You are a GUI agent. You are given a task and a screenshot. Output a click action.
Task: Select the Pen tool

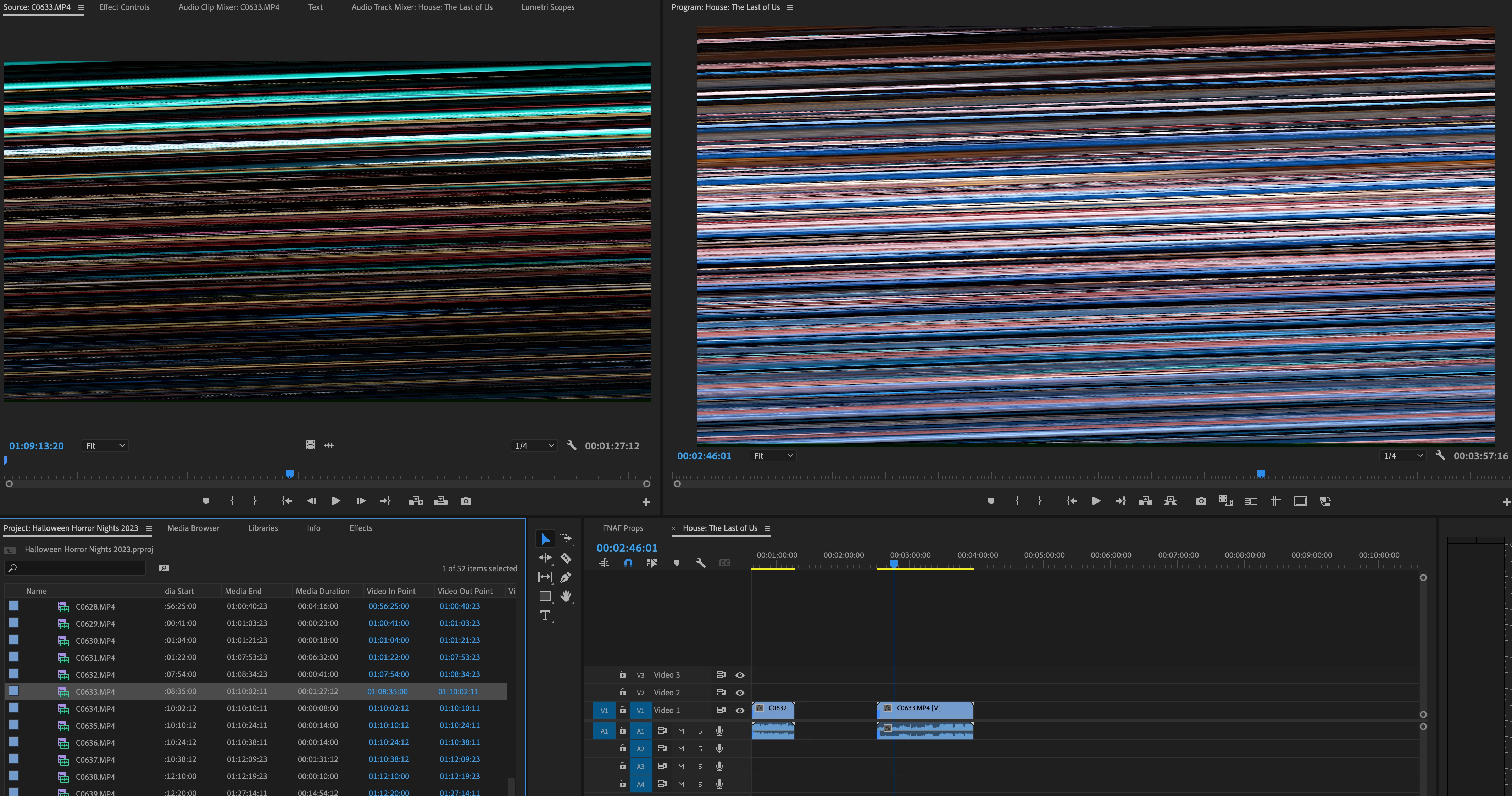[566, 577]
